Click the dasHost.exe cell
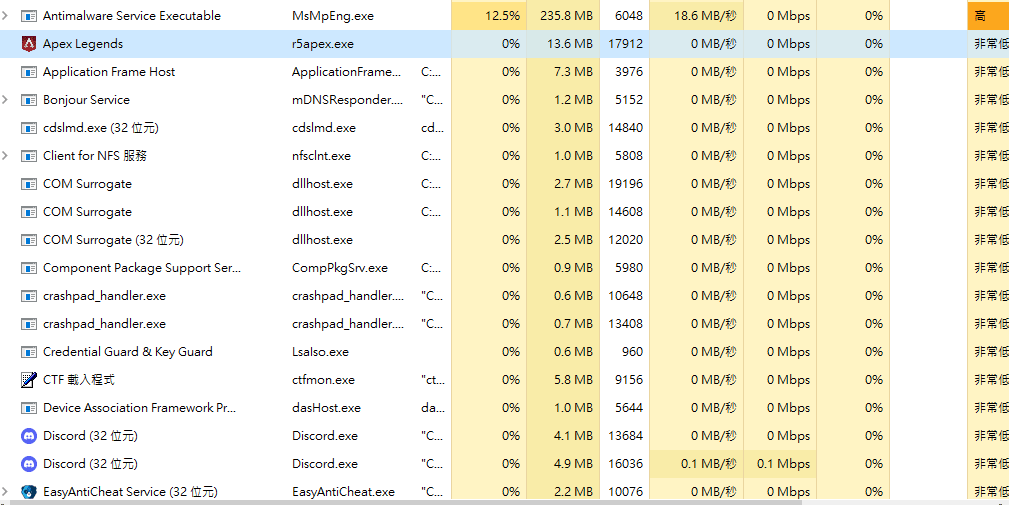Viewport: 1009px width, 505px height. click(x=326, y=408)
